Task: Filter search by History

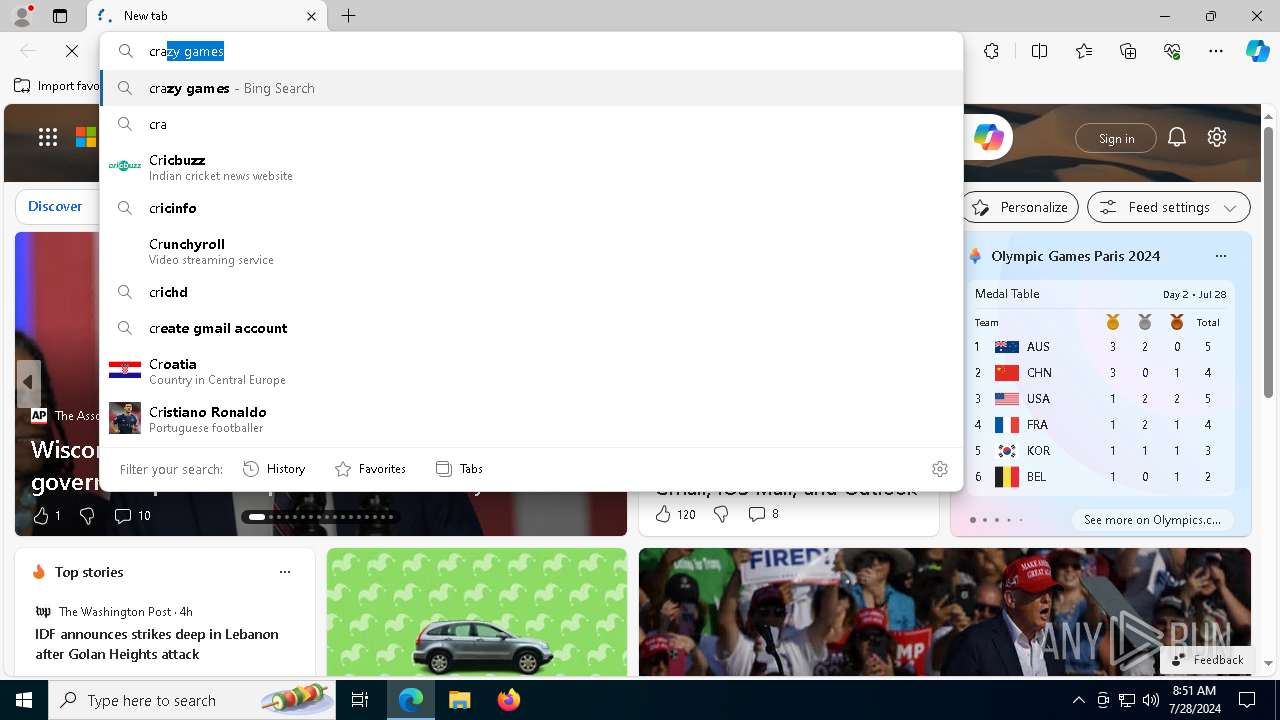Action: [x=274, y=468]
